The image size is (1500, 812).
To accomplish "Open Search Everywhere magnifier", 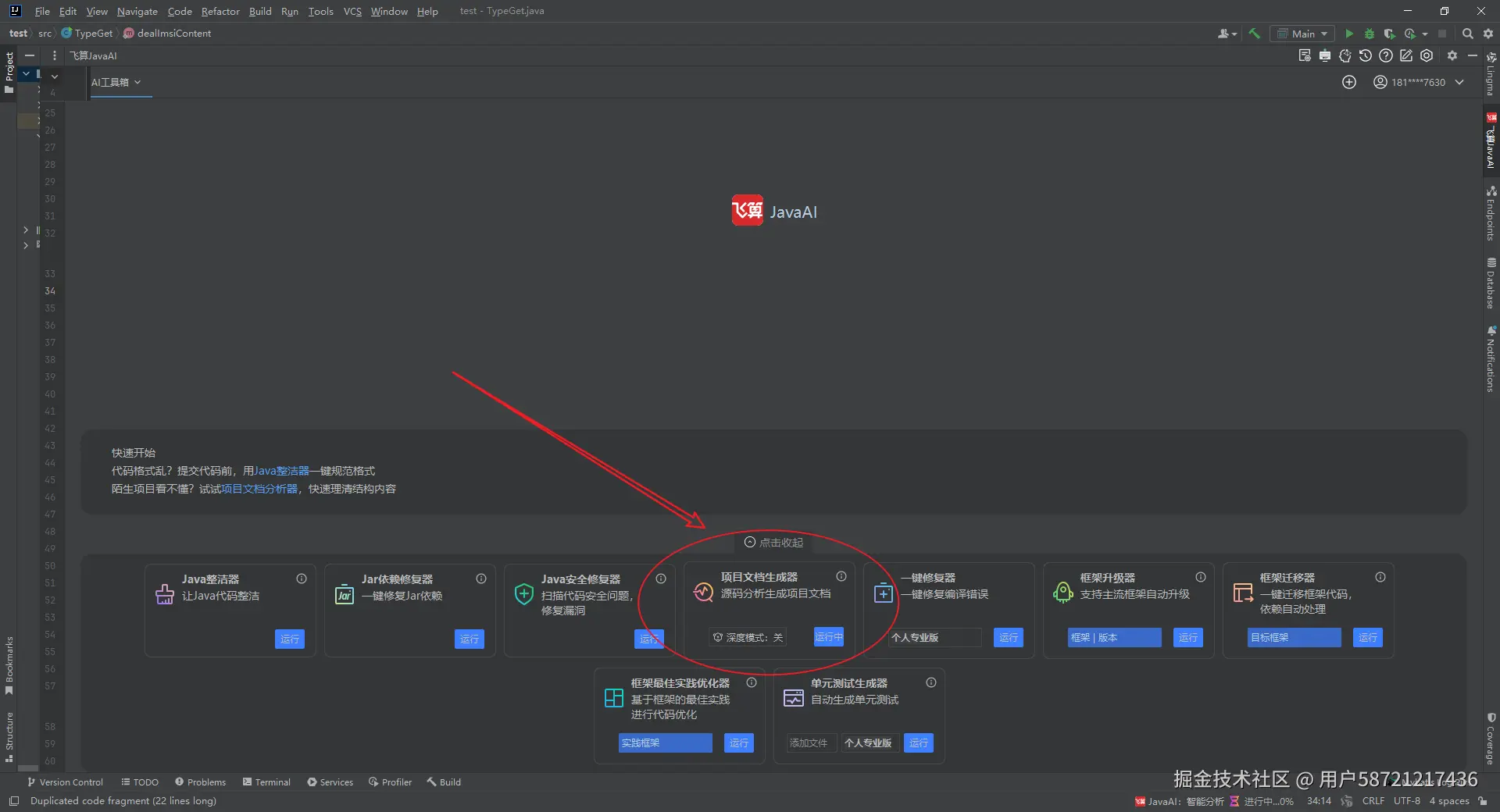I will point(1468,34).
